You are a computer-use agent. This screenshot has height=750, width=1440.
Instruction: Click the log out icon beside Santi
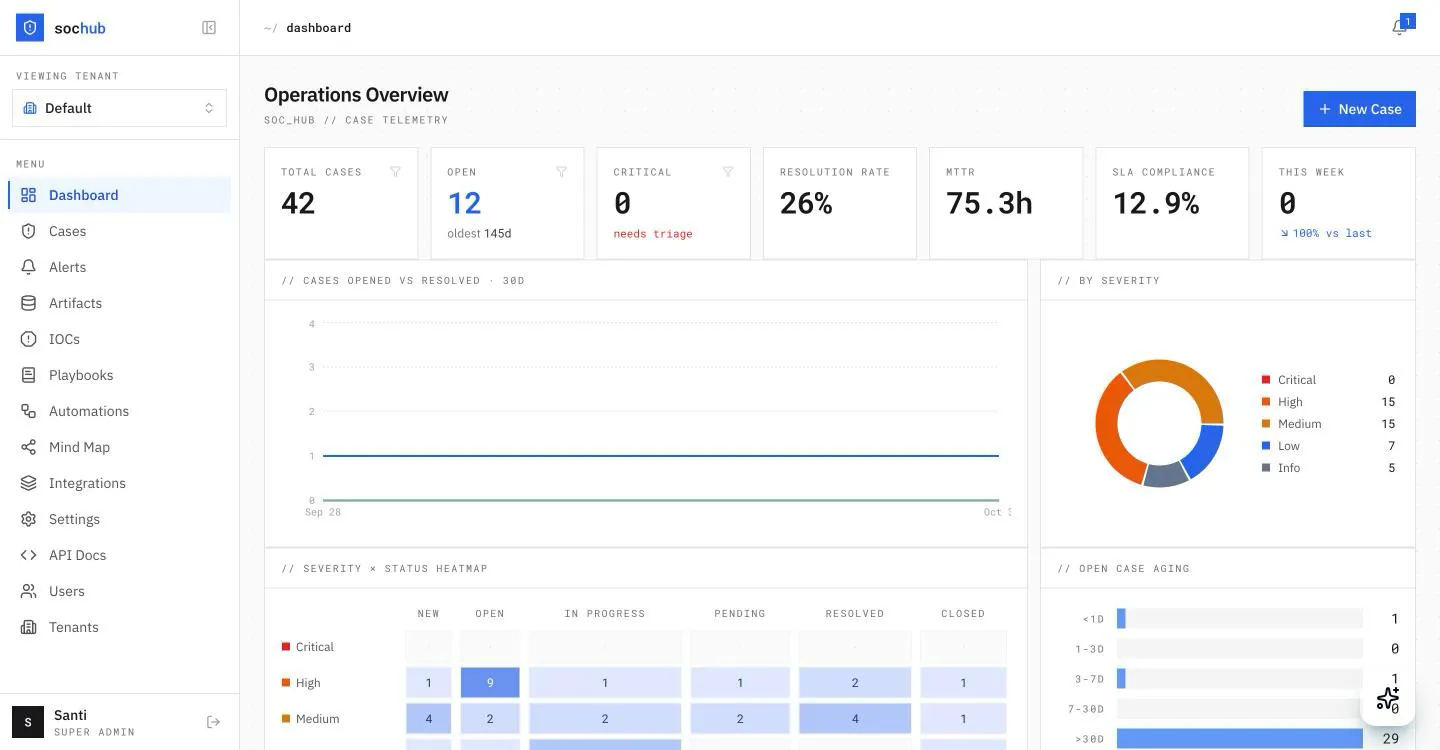tap(213, 722)
